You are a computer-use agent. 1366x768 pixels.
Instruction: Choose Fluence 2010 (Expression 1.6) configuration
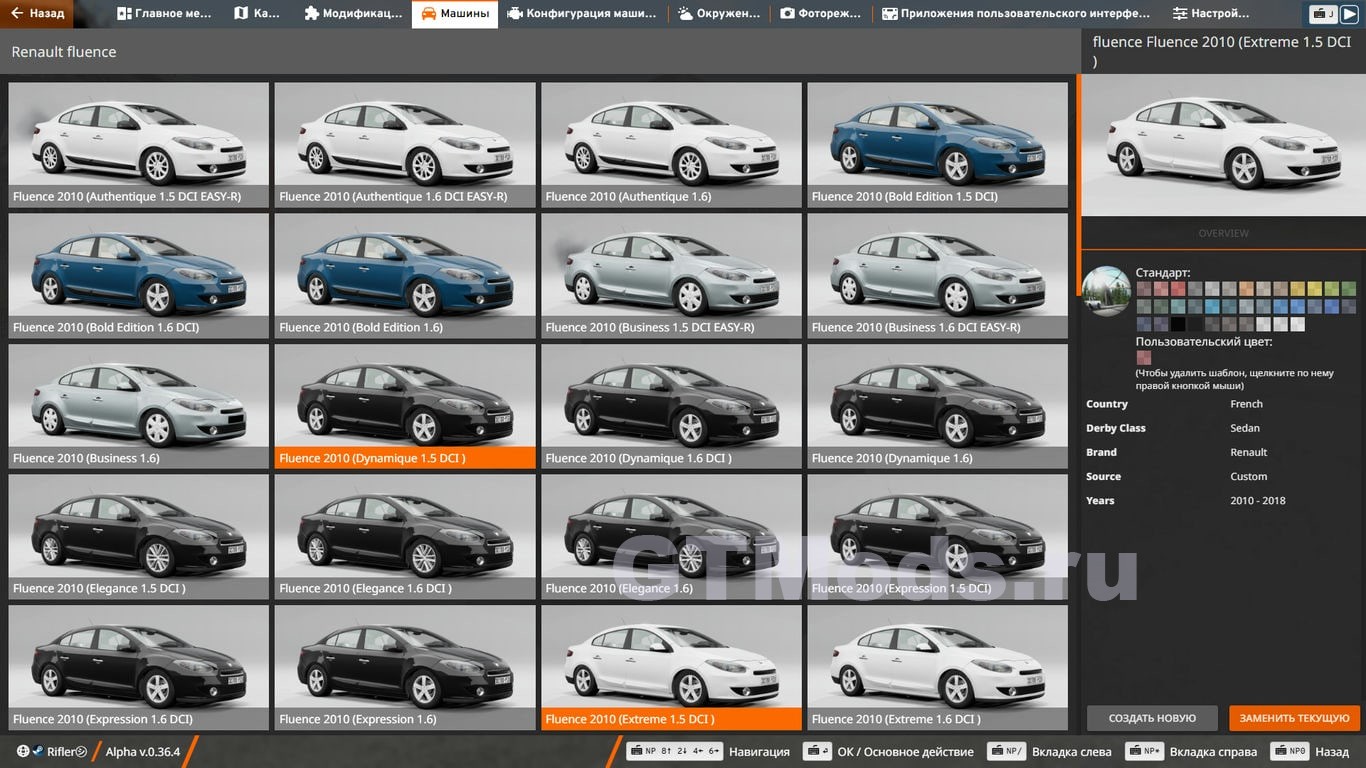[405, 668]
